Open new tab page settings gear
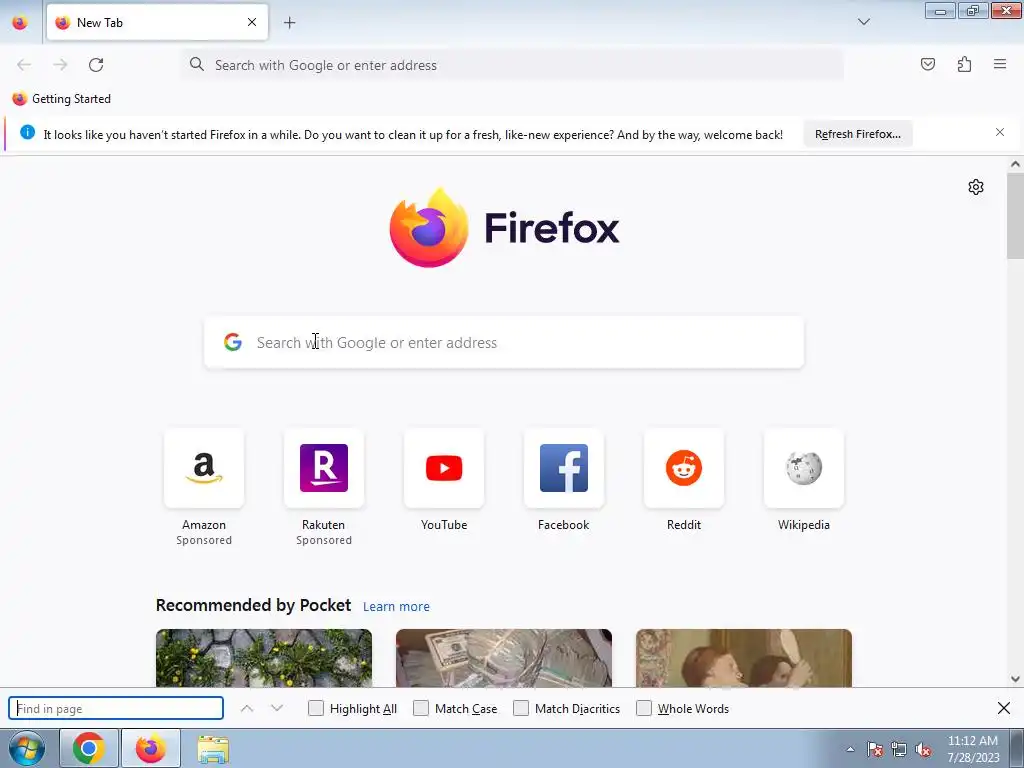 976,187
